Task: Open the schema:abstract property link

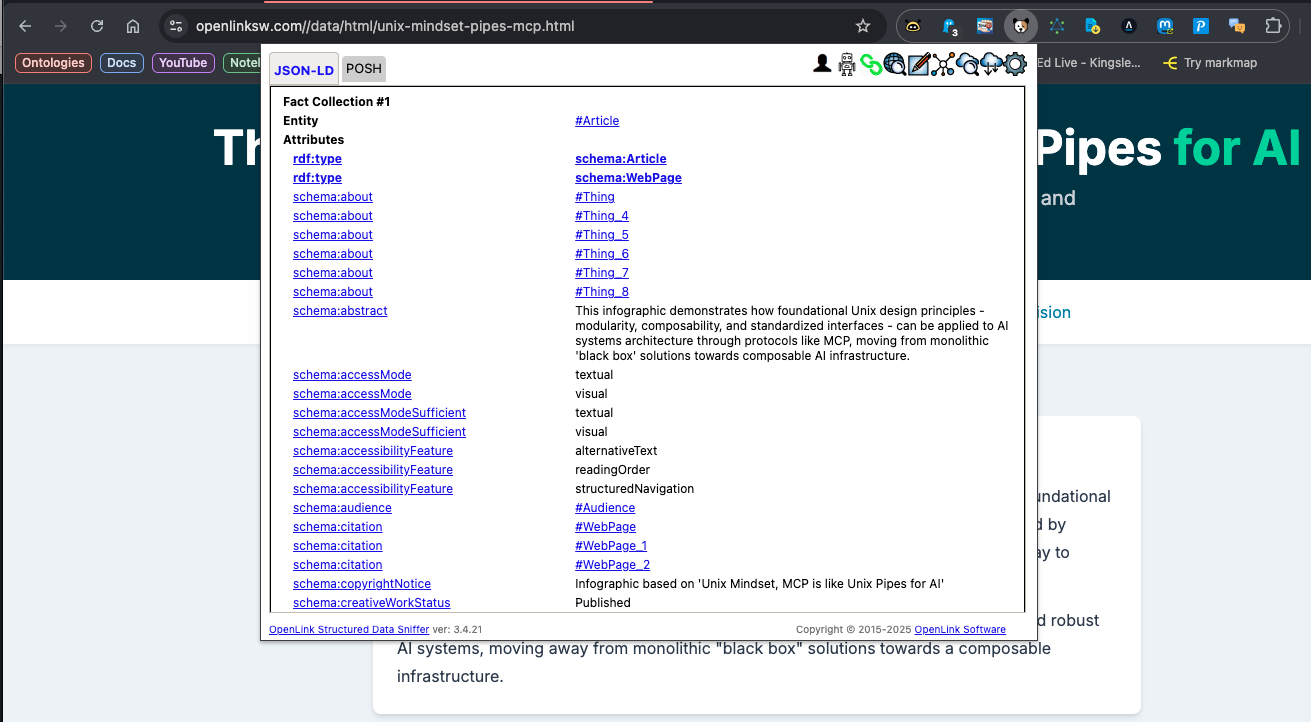Action: click(x=340, y=311)
